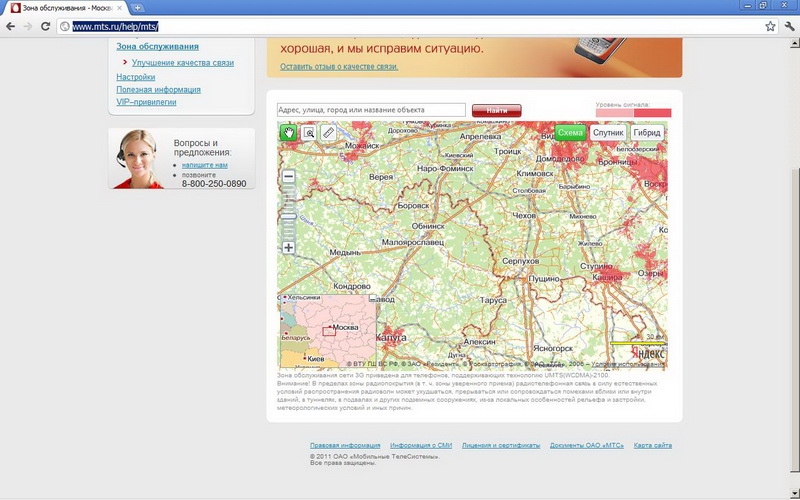This screenshot has height=500, width=800.
Task: Switch map to Схема view
Action: pos(570,133)
